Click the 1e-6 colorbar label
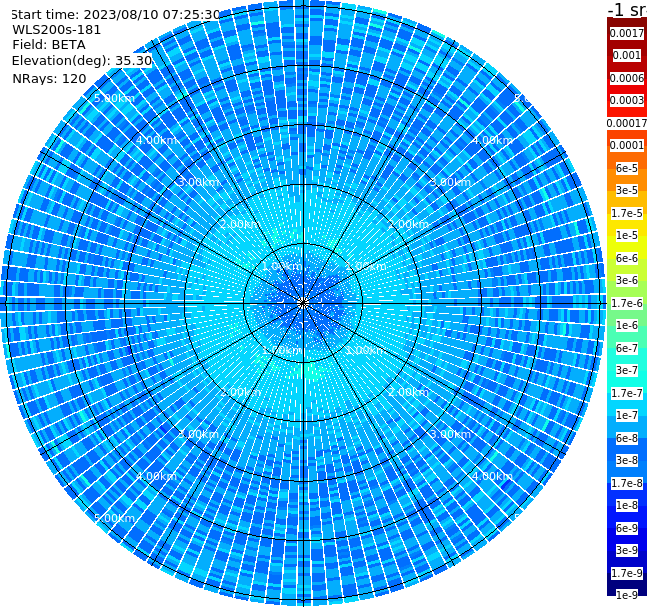The image size is (647, 607). tap(627, 325)
